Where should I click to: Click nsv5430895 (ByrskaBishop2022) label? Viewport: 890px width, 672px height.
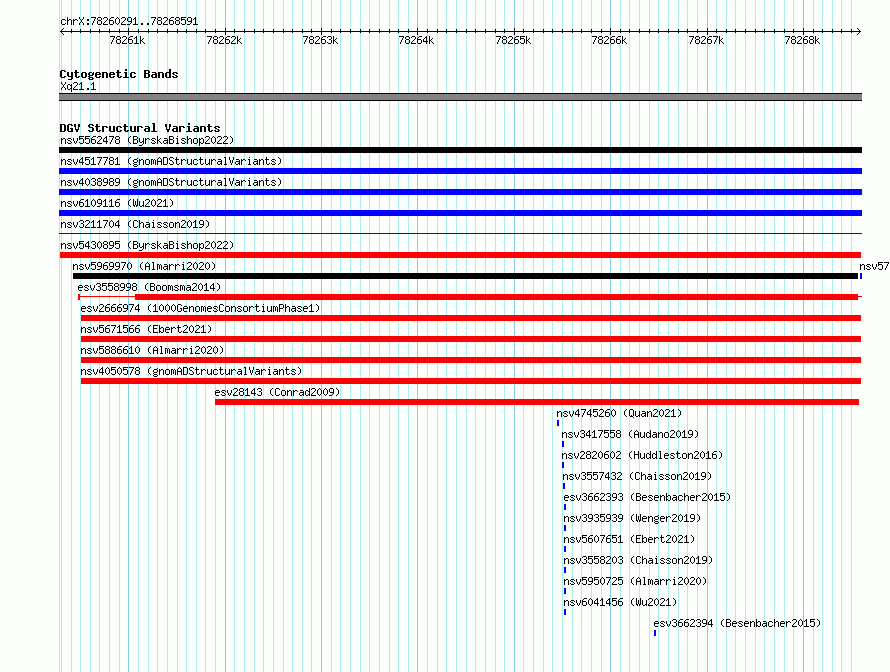click(147, 245)
